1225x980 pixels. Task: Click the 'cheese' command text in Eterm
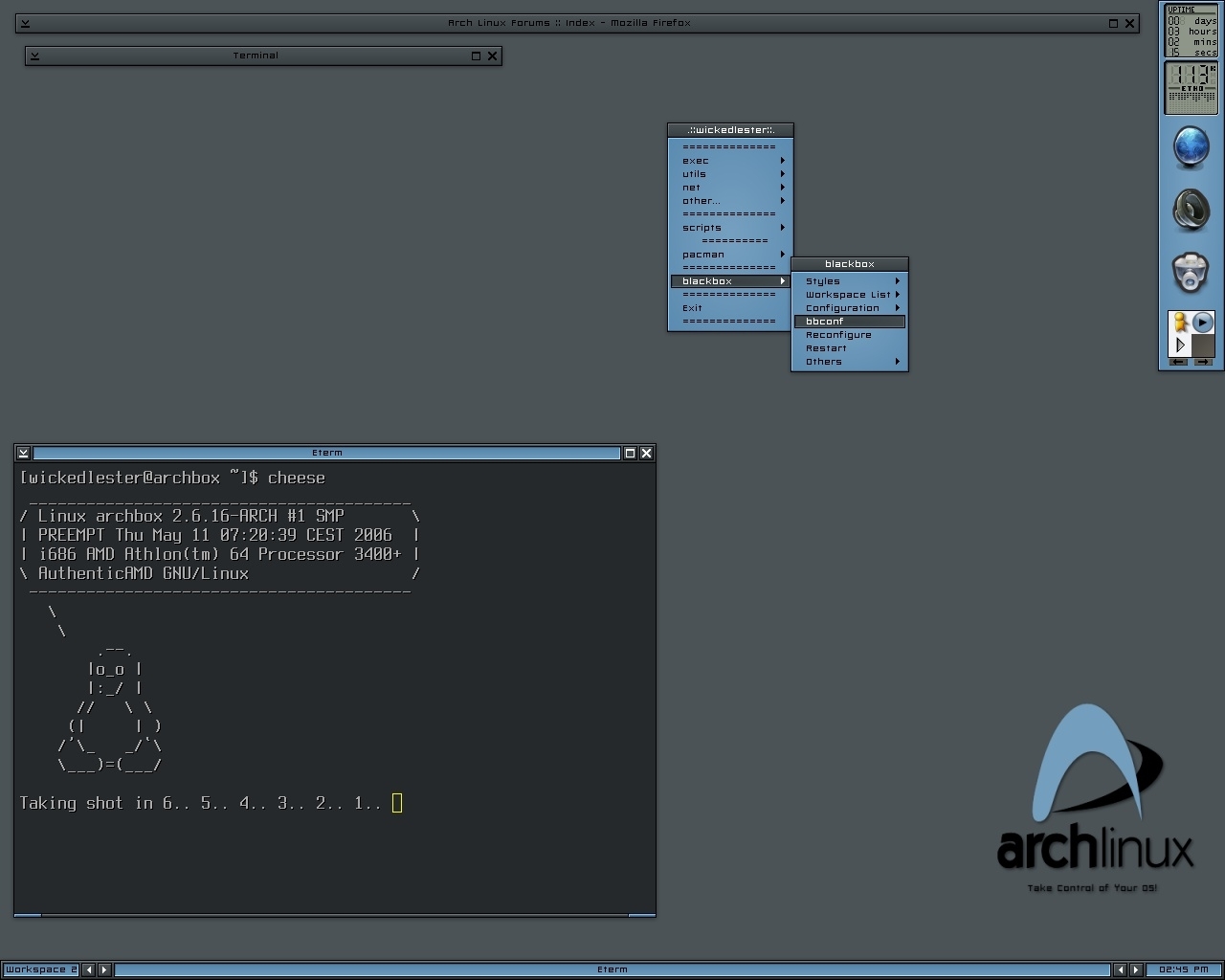[297, 478]
